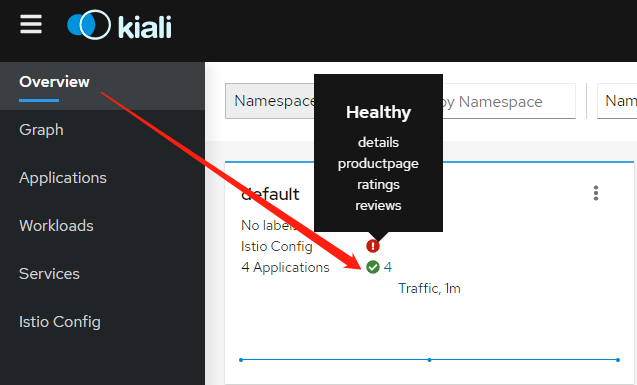Navigate to Services
This screenshot has width=637, height=385.
tap(49, 274)
